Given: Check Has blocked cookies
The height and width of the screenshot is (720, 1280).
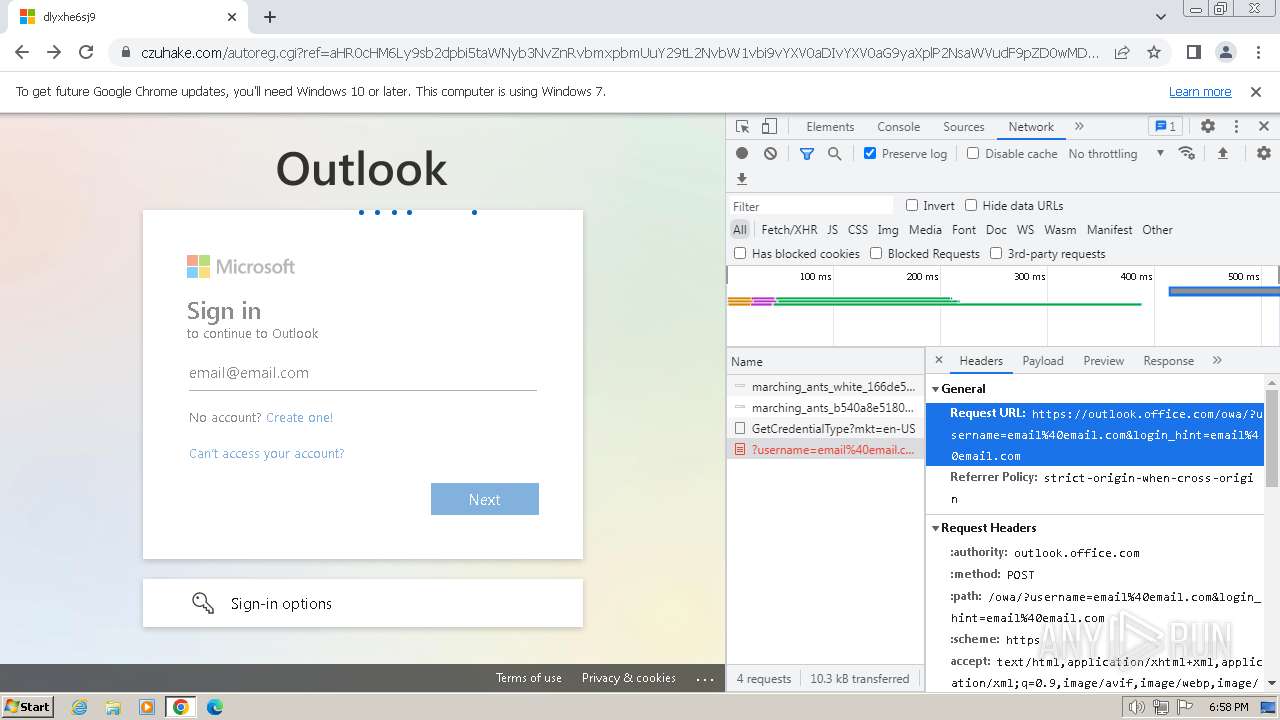Looking at the screenshot, I should click(740, 253).
